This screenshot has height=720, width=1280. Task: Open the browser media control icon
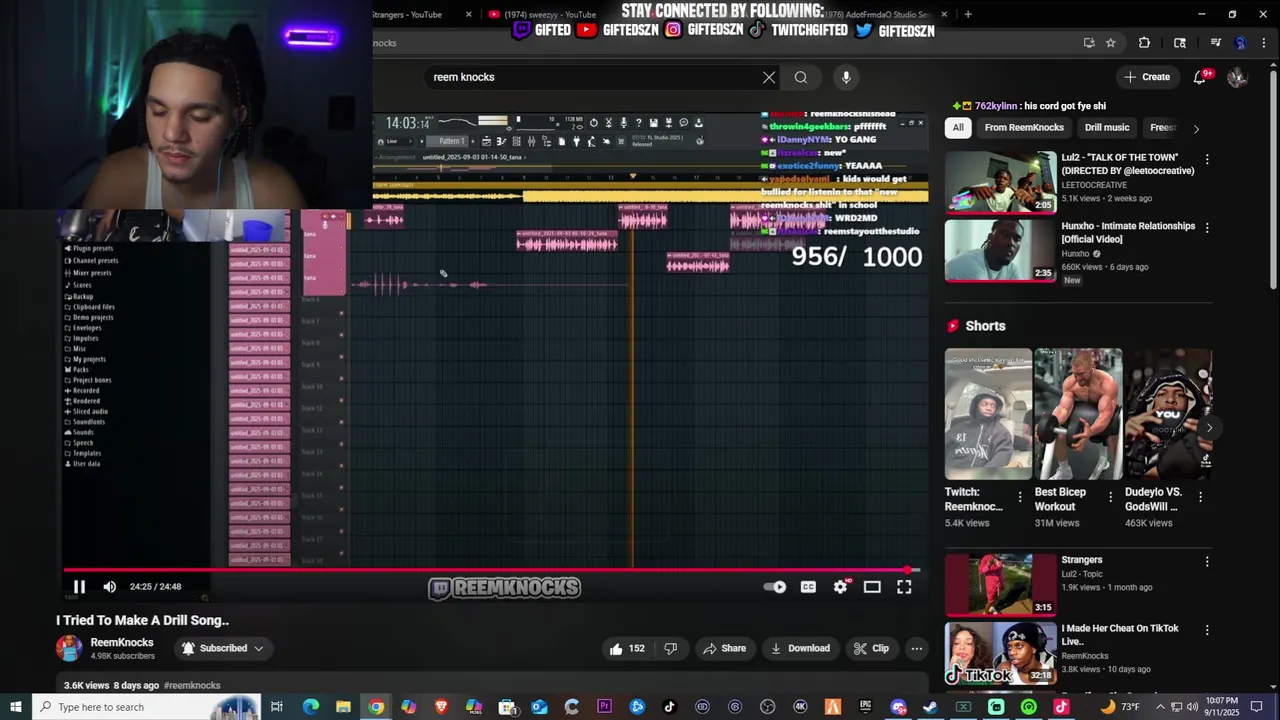1215,43
